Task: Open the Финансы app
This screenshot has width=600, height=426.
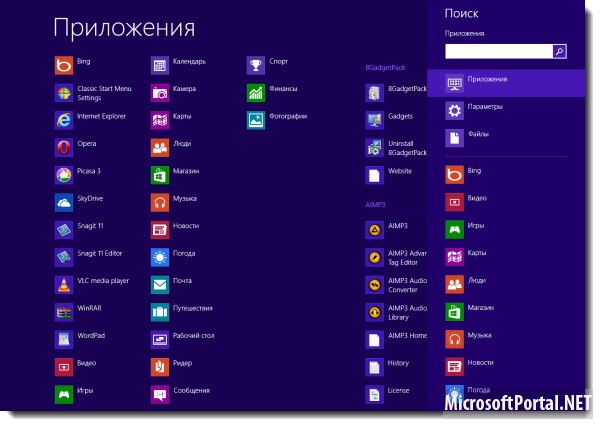Action: pyautogui.click(x=272, y=93)
